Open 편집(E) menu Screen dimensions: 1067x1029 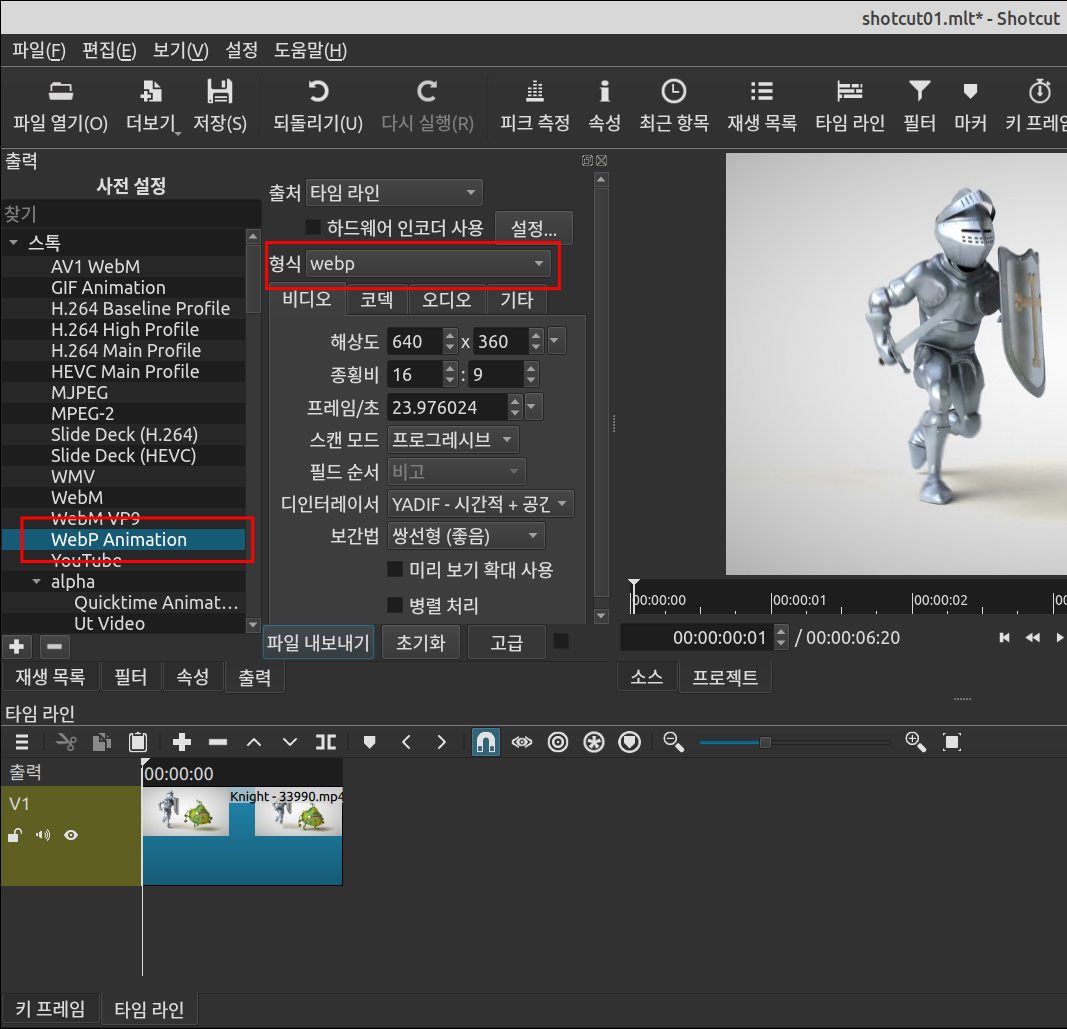109,50
